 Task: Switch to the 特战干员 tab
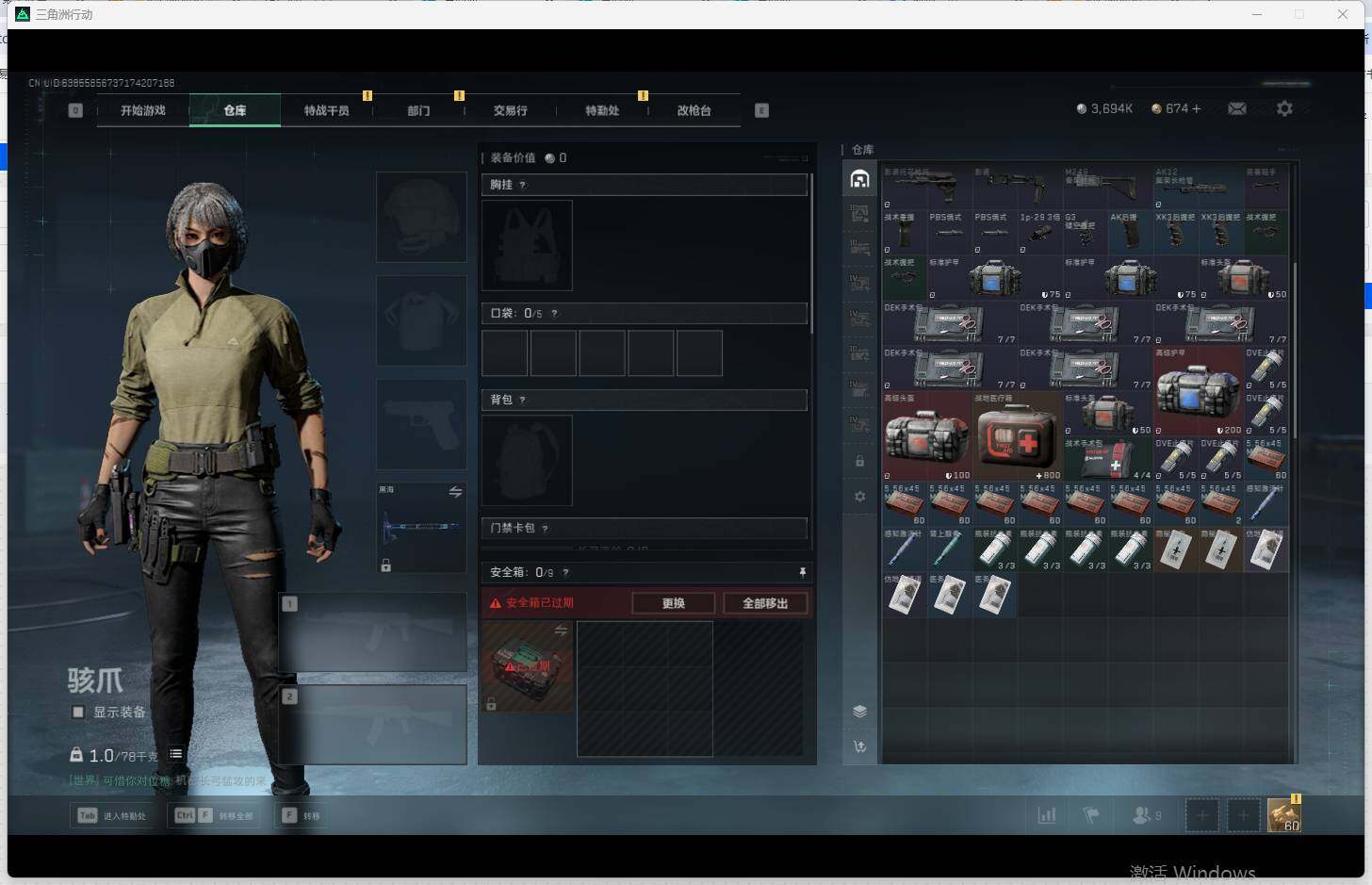pos(326,110)
